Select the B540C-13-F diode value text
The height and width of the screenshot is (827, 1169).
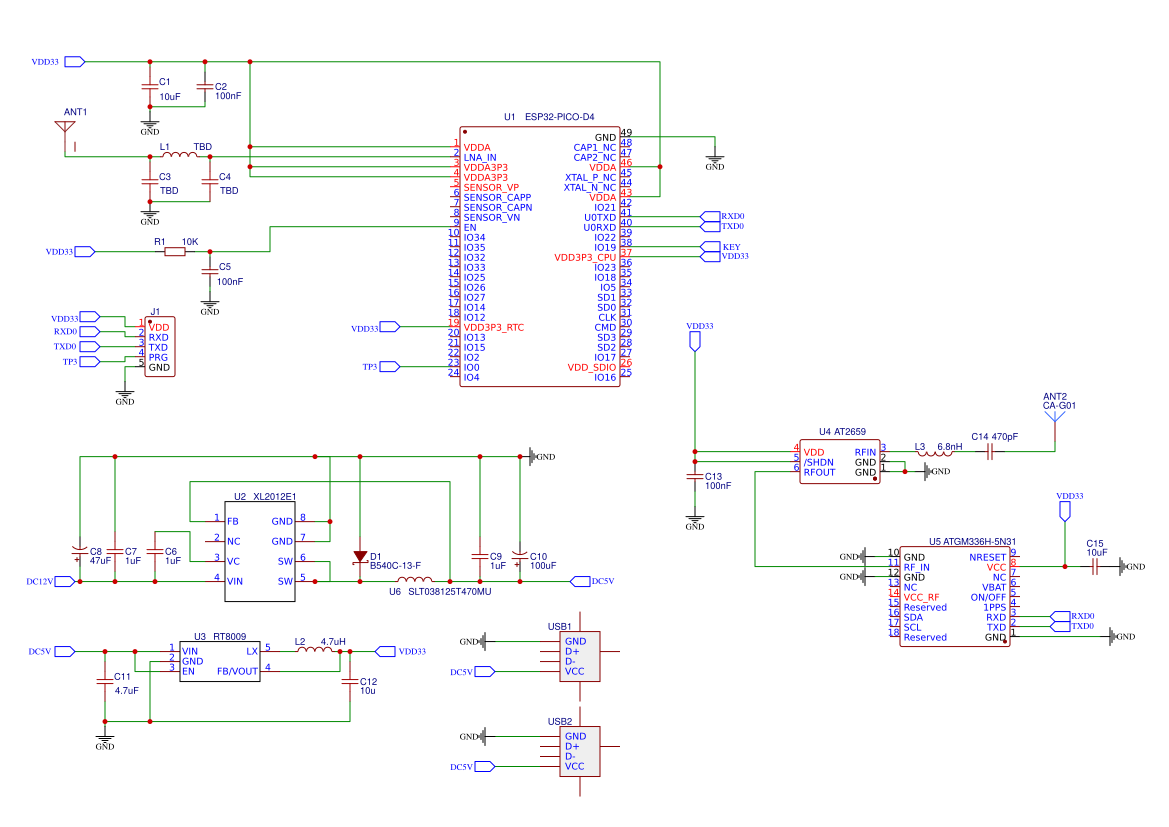click(396, 566)
